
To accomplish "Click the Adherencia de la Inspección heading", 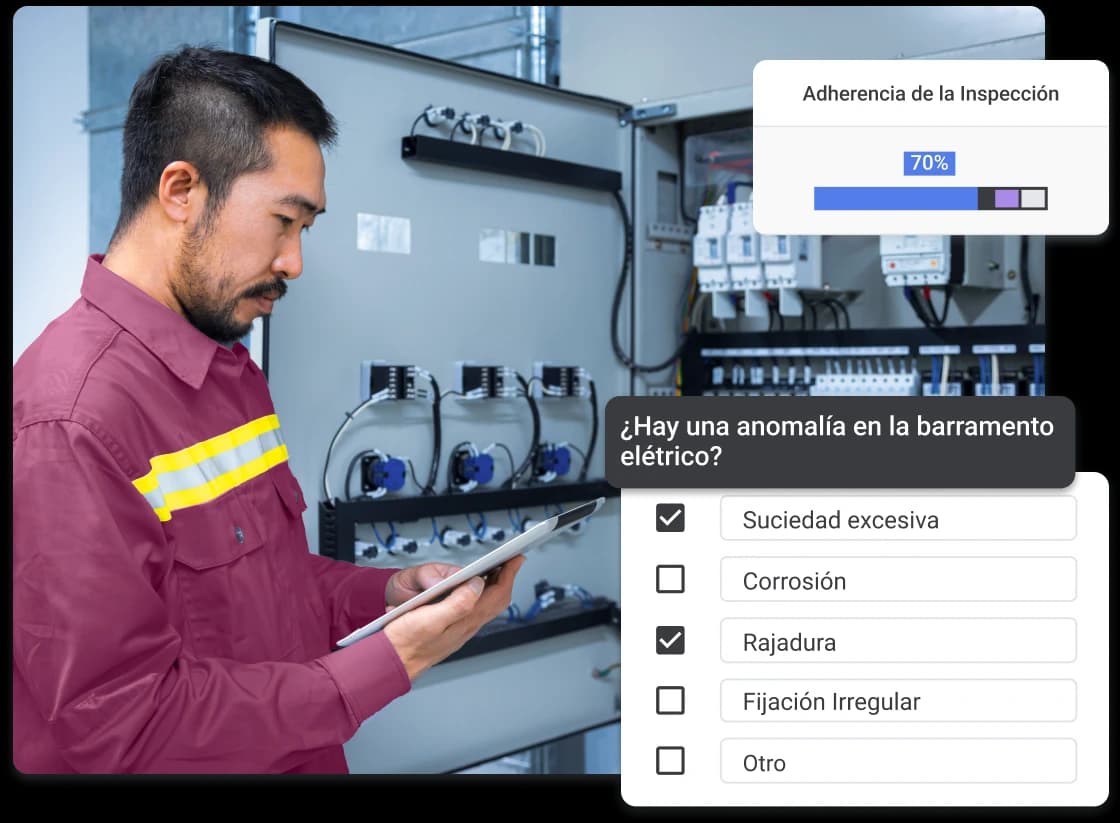I will (x=930, y=94).
